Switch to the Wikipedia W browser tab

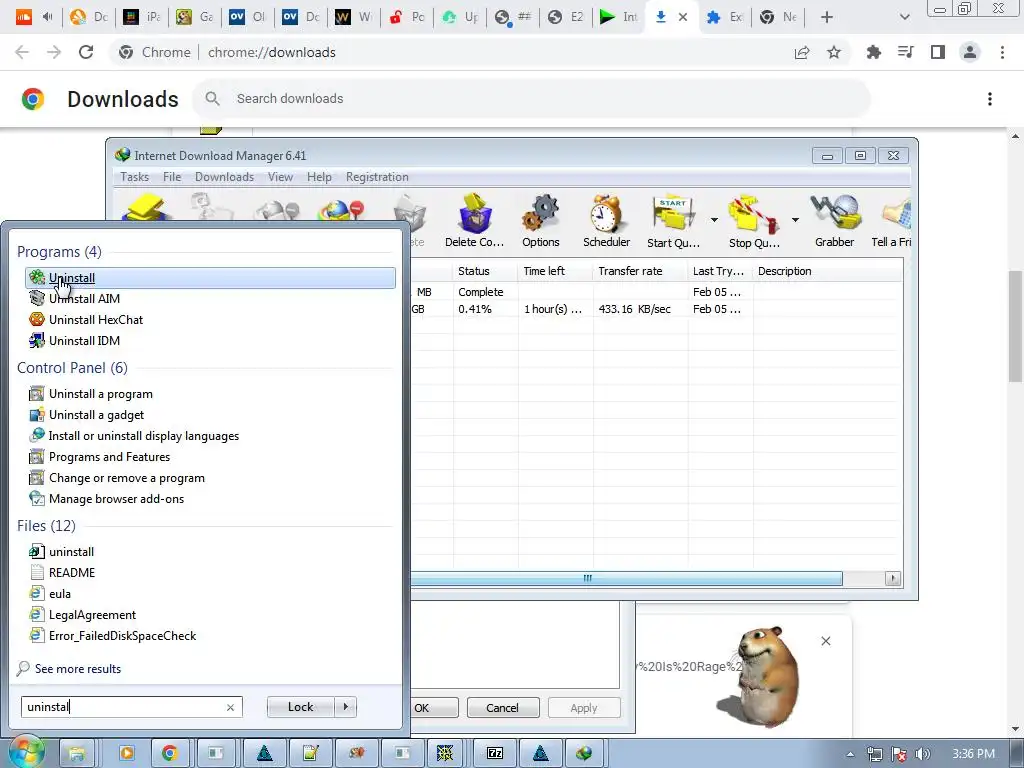(x=353, y=17)
